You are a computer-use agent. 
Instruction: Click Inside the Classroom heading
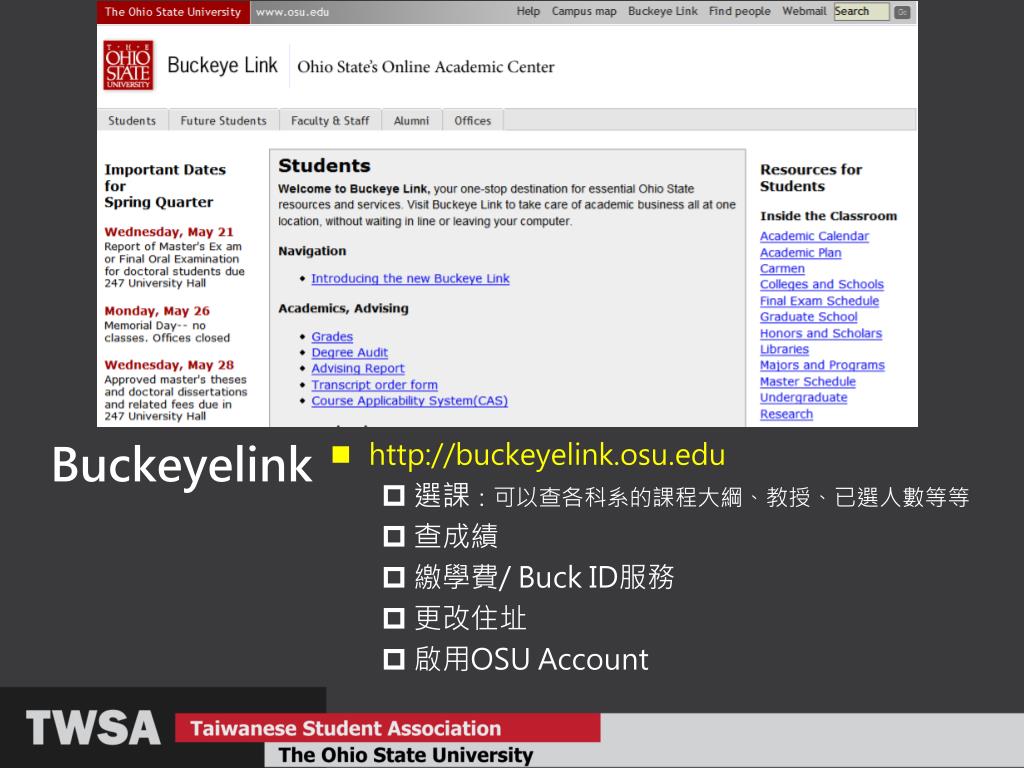point(829,216)
